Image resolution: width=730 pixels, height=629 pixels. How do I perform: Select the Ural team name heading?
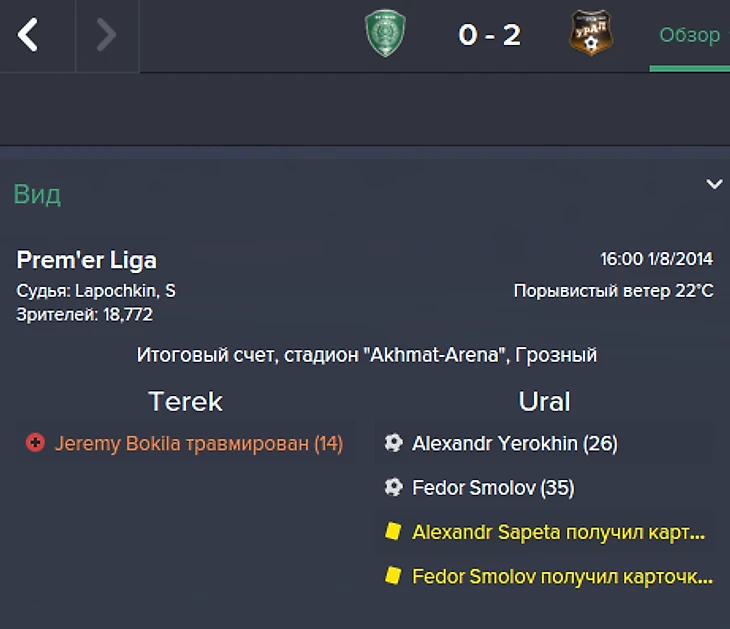pos(544,401)
